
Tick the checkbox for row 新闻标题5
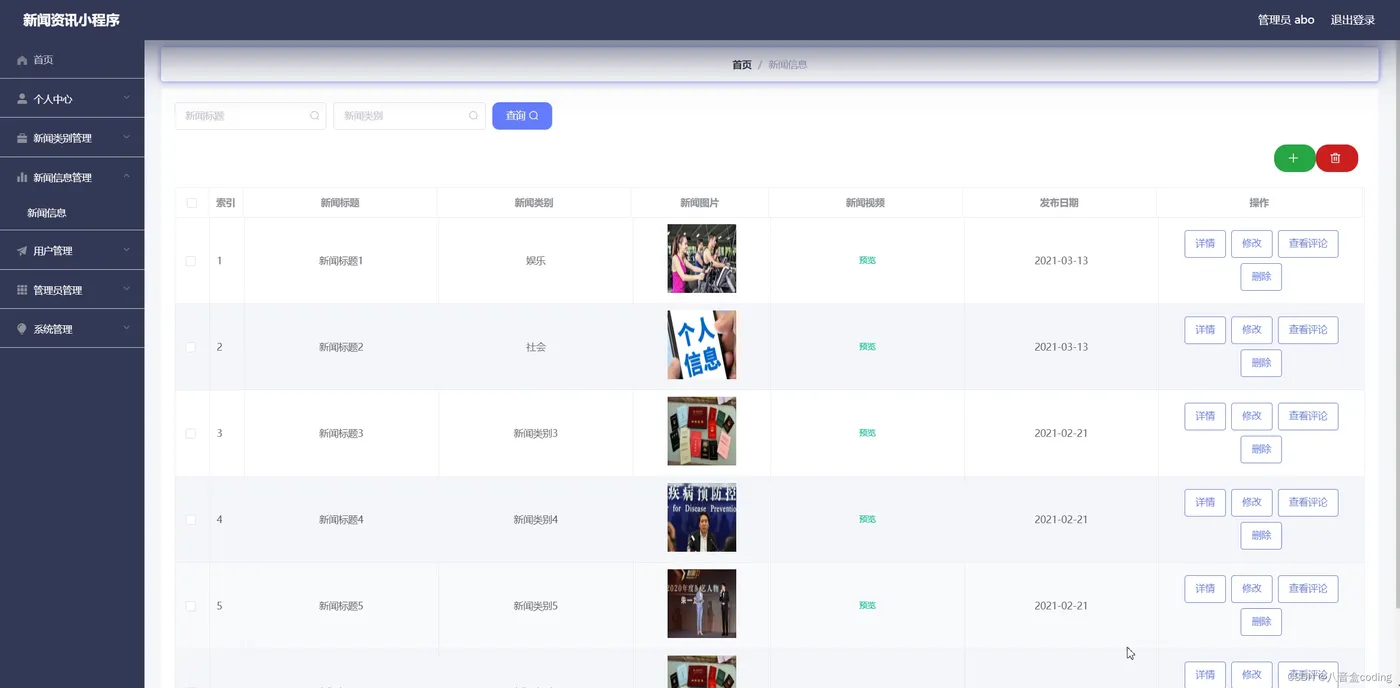coord(191,606)
